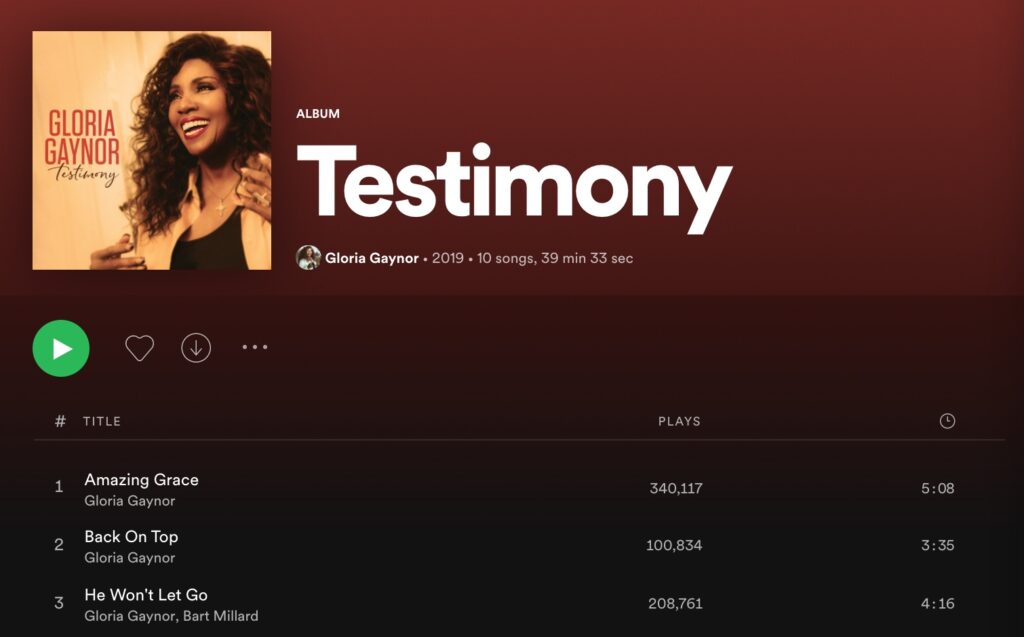1024x637 pixels.
Task: Click the # column header
Action: [60, 421]
